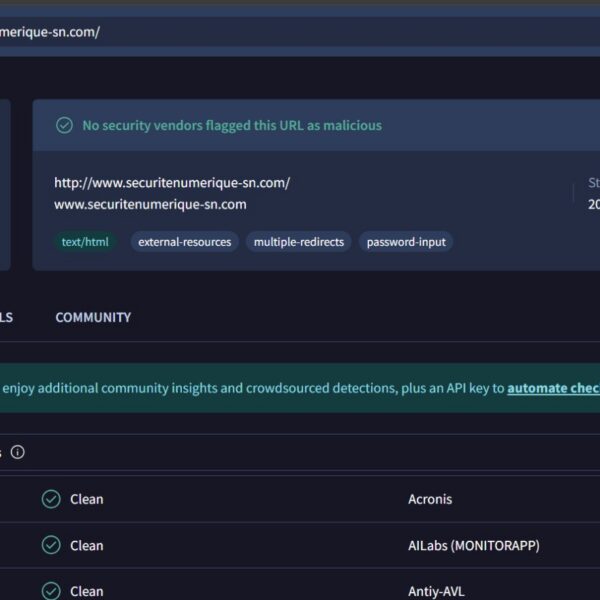The width and height of the screenshot is (600, 600).
Task: Open the partially visible Details tab
Action: point(6,317)
